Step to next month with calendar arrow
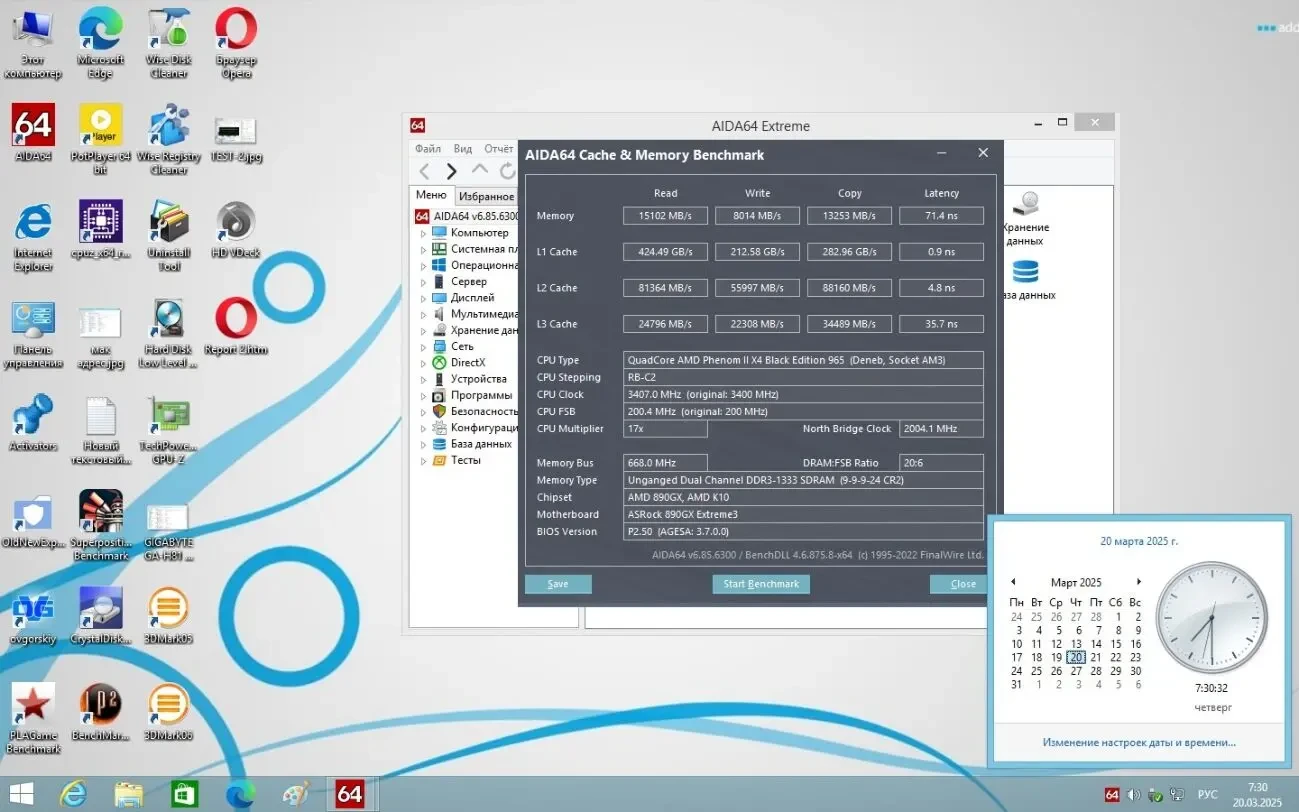Screen dimensions: 1299x812 1139,582
